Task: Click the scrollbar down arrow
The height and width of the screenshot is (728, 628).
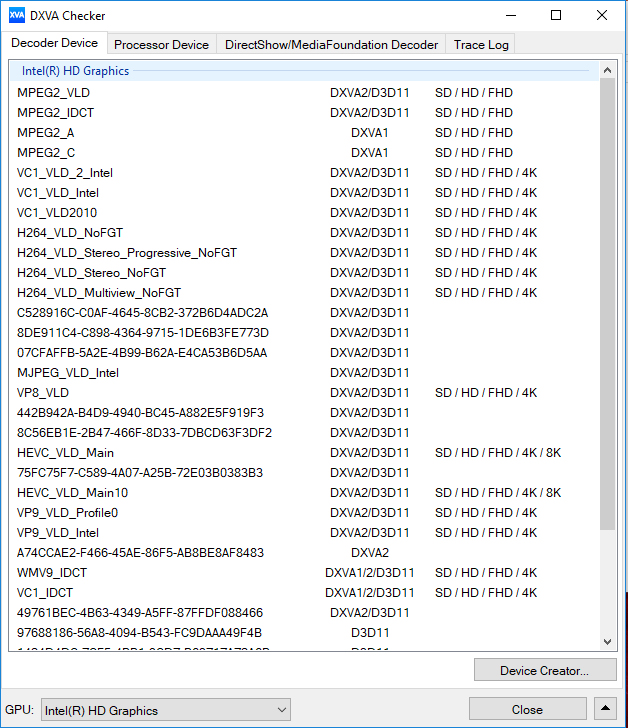Action: click(x=608, y=642)
